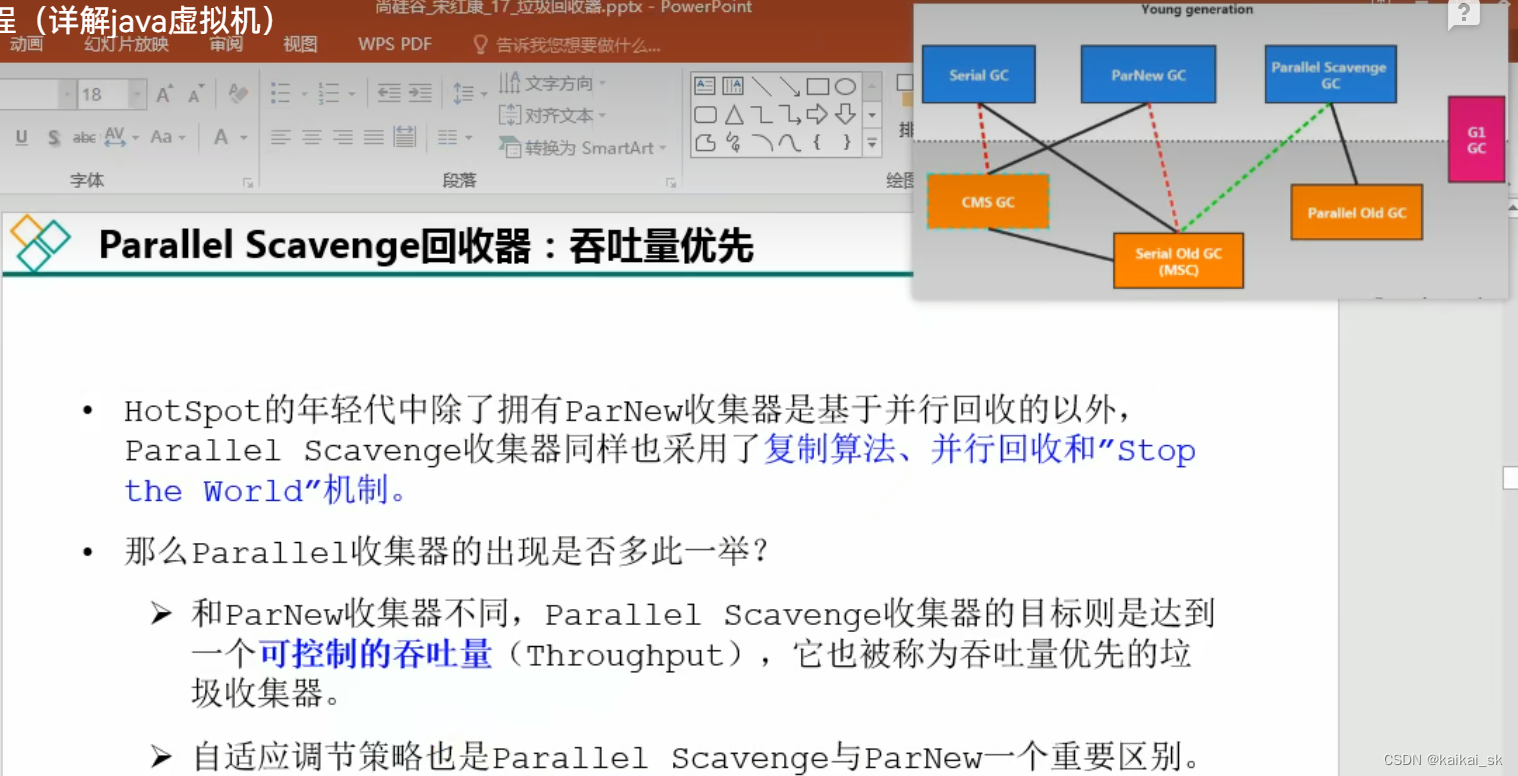The height and width of the screenshot is (776, 1518).
Task: Decrease the font size with the smaller A button
Action: pos(196,94)
